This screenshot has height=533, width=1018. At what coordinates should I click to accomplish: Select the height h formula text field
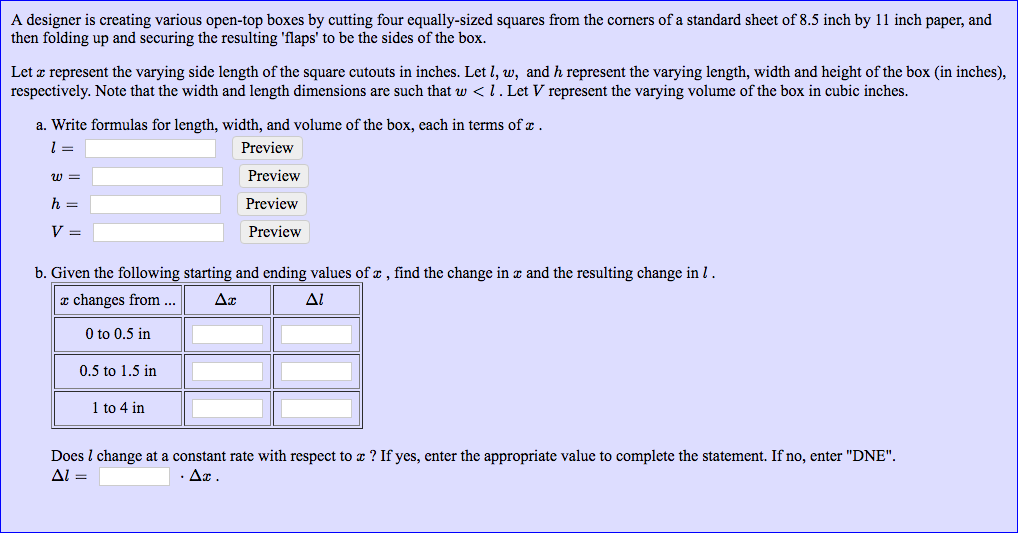coord(155,204)
